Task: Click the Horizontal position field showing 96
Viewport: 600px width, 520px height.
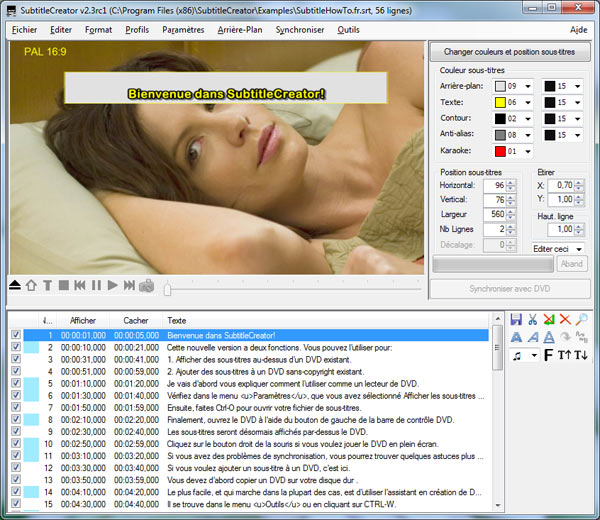Action: pos(495,186)
